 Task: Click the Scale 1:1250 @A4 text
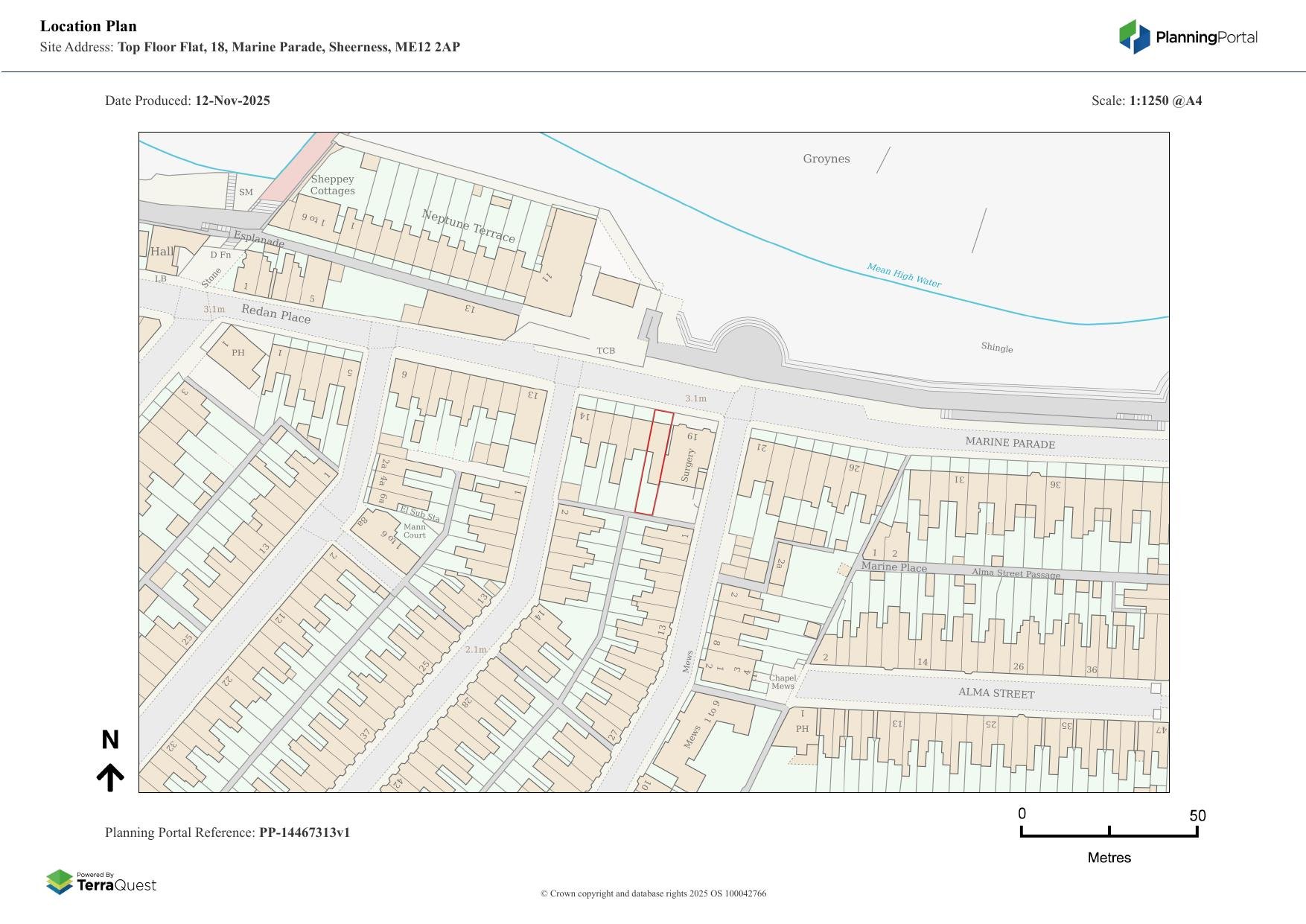click(x=1146, y=101)
